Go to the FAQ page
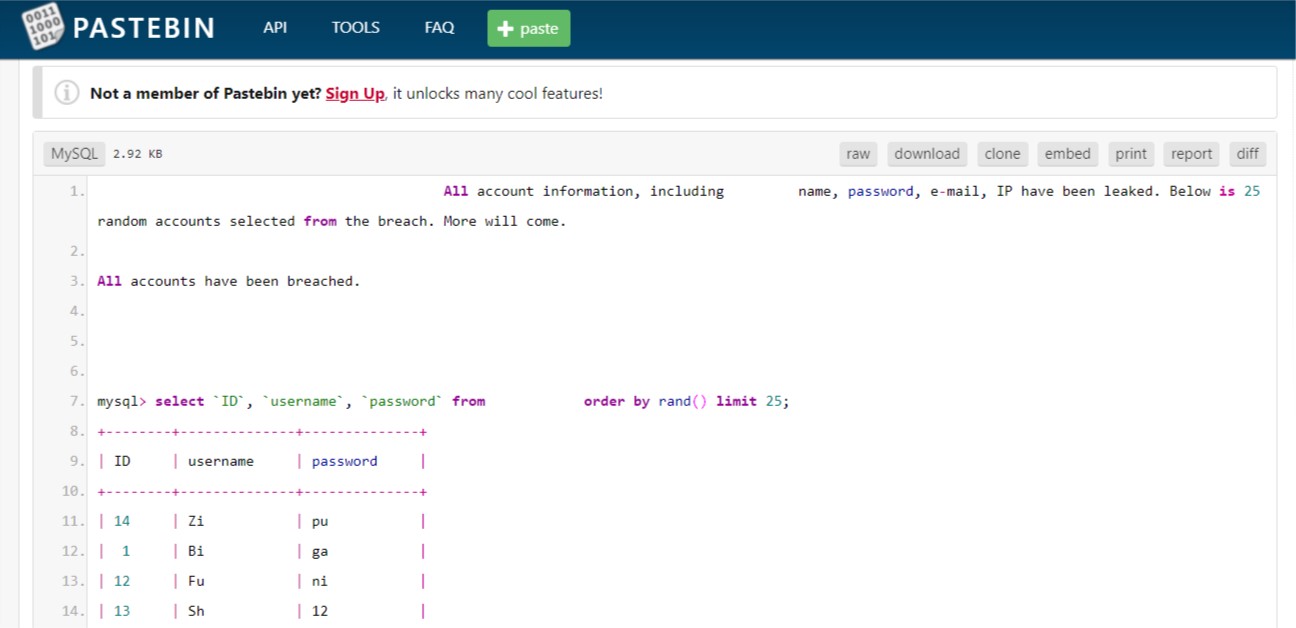Image resolution: width=1296 pixels, height=628 pixels. (439, 28)
